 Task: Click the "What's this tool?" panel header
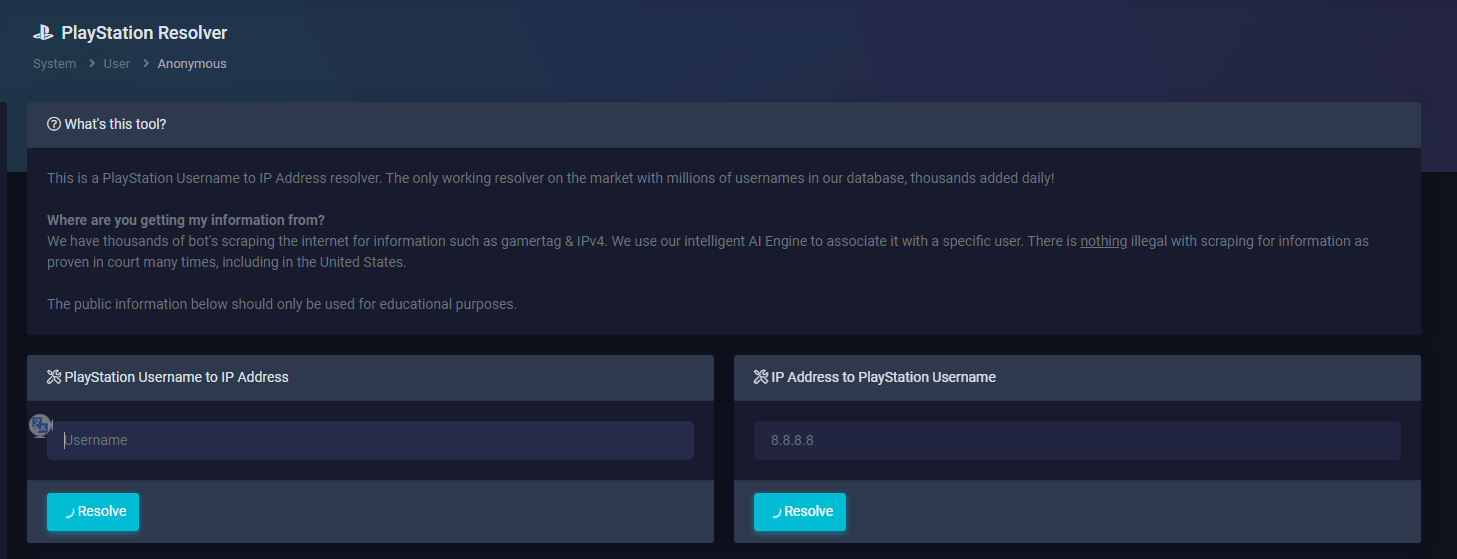coord(115,124)
